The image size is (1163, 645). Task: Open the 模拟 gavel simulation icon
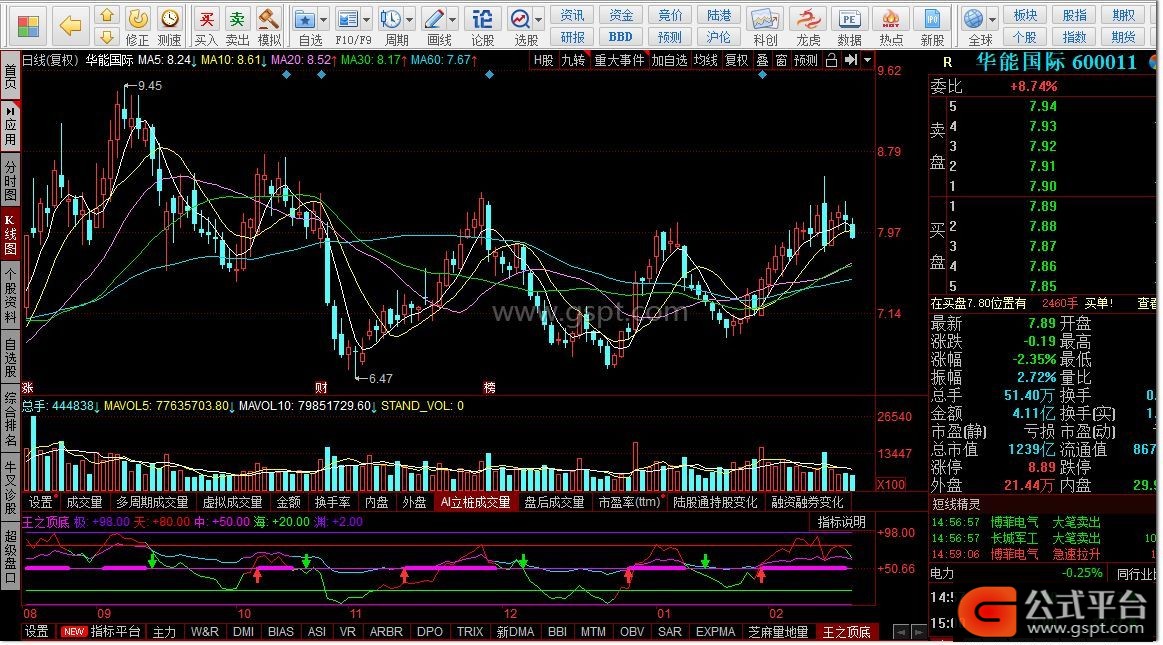pos(268,18)
